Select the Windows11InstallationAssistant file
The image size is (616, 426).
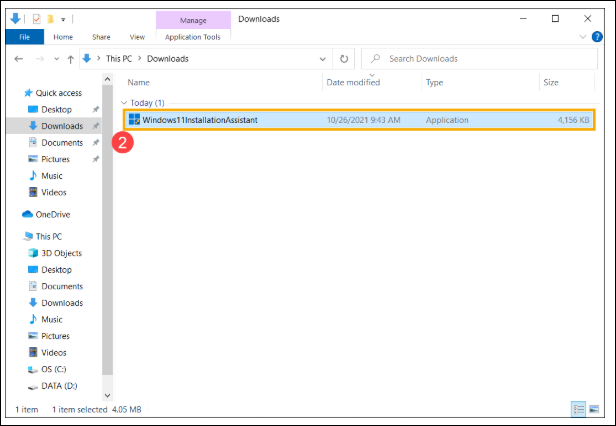point(359,120)
